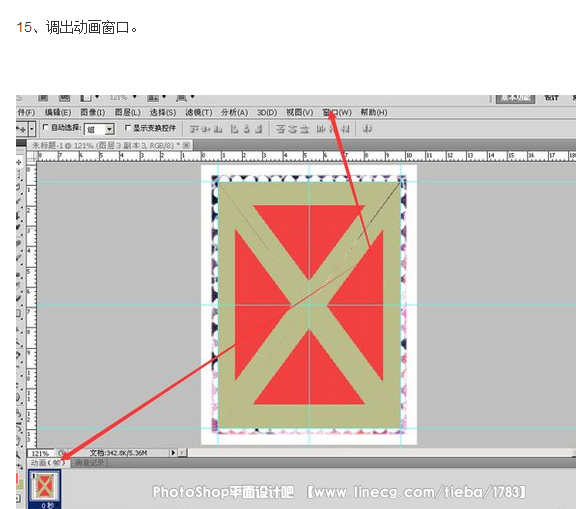The image size is (576, 509).
Task: Switch to the 测量记录 panel tab
Action: (89, 463)
